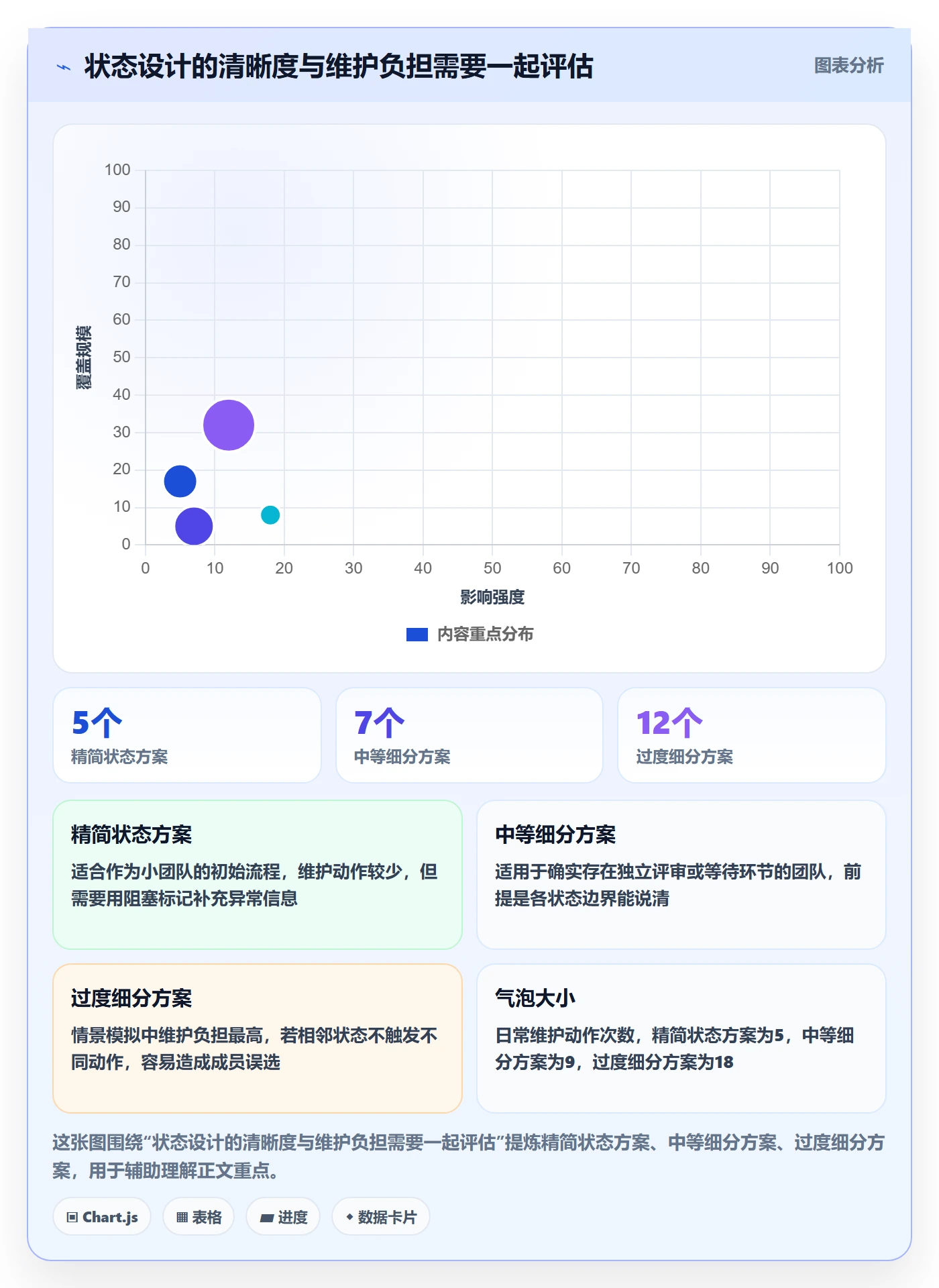This screenshot has width=939, height=1288.
Task: Open the orange 过度细分方案 description card
Action: coord(258,1038)
